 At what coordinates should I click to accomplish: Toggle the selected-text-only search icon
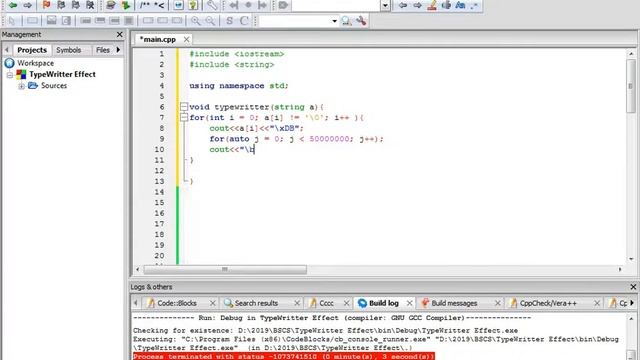pos(446,5)
